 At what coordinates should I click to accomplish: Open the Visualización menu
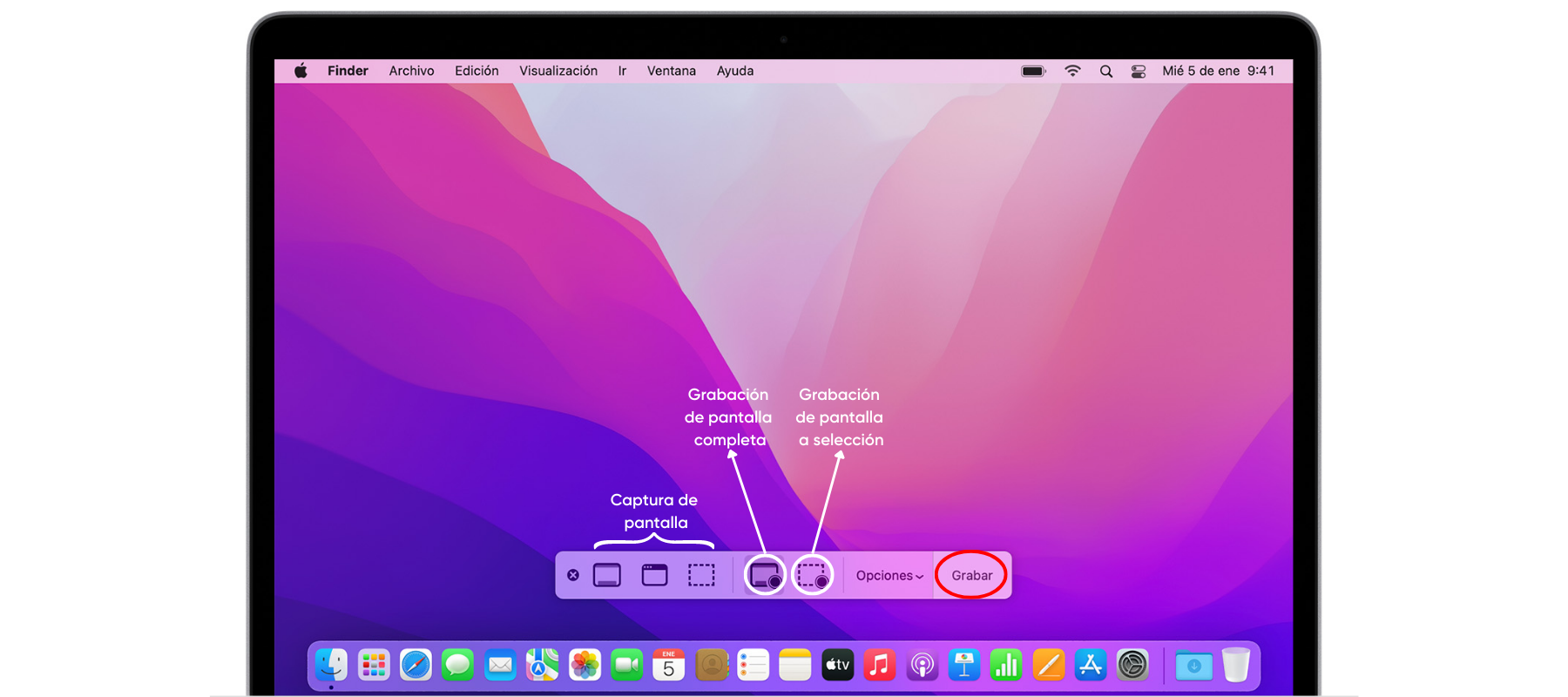point(558,71)
